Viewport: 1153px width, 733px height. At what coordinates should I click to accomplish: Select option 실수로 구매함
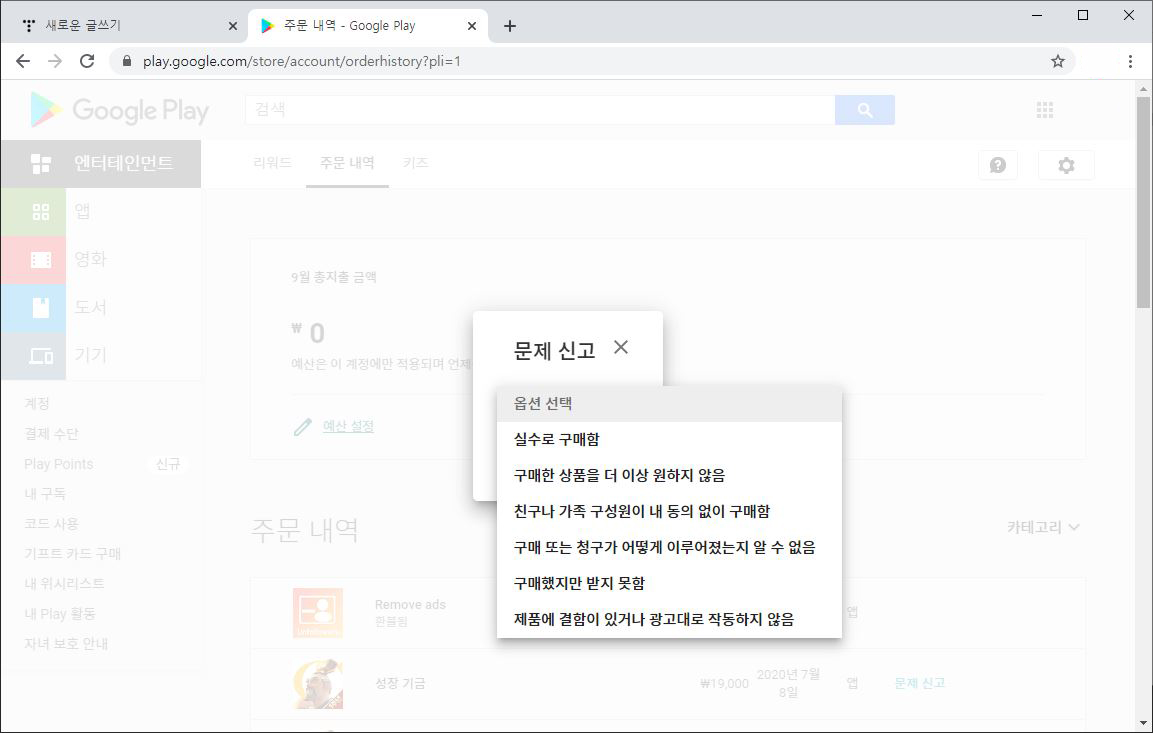pos(669,439)
